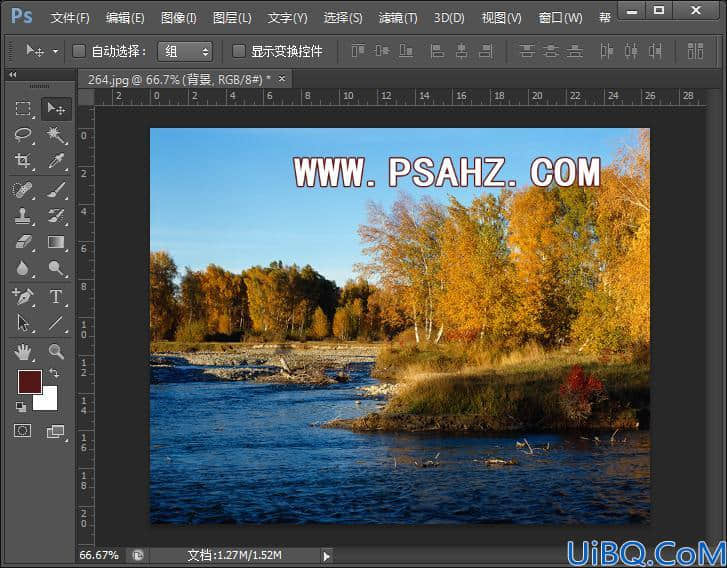Viewport: 727px width, 568px height.
Task: Click the 文档:1.27M/1.52M status text
Action: click(234, 555)
